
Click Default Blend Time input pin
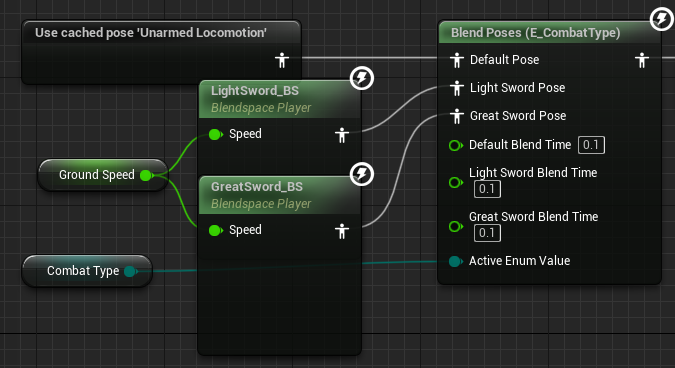click(x=455, y=145)
